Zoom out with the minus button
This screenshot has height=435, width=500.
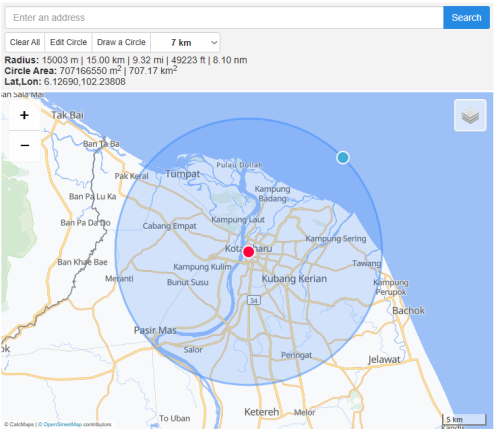[x=24, y=146]
